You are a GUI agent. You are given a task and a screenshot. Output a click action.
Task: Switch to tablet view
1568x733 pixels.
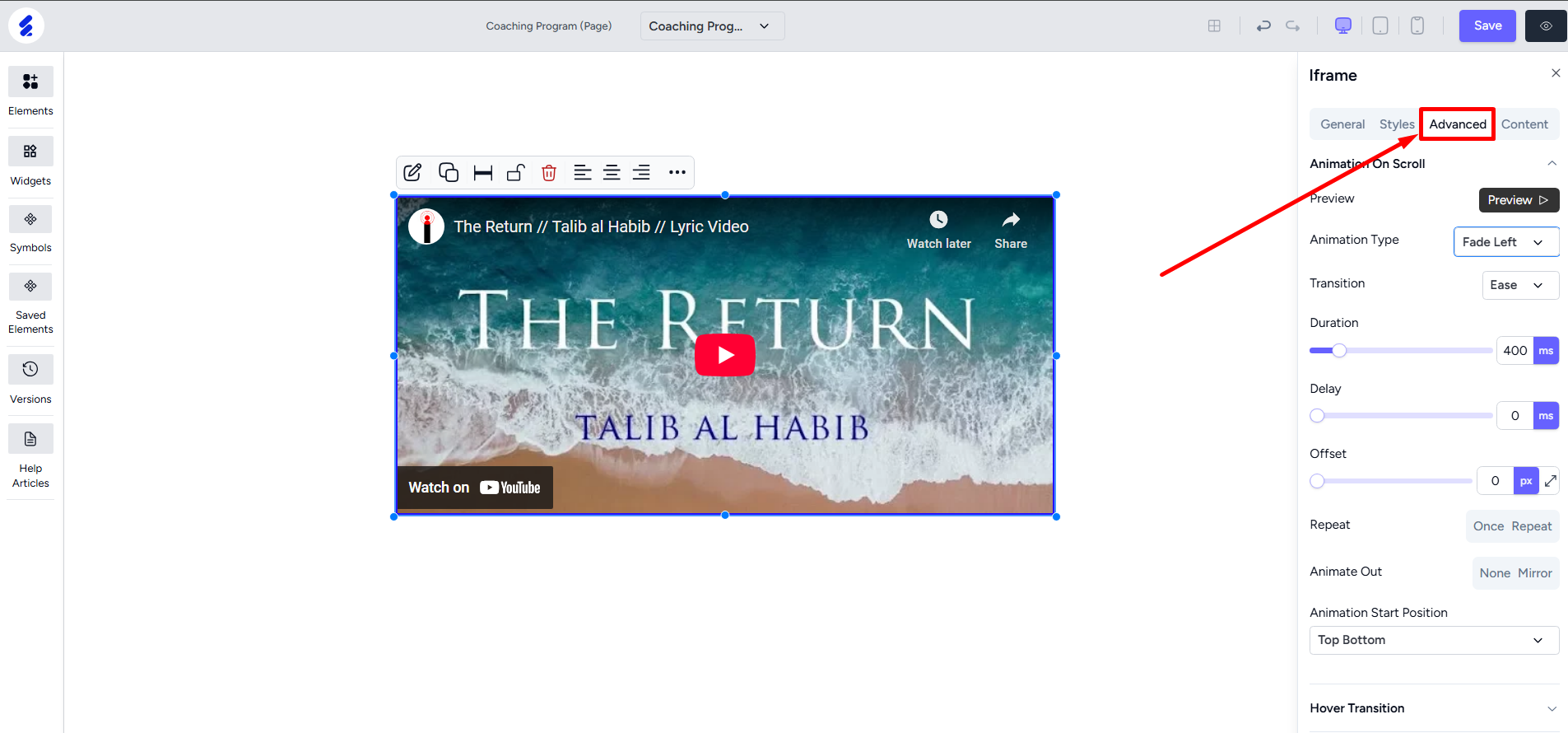[x=1380, y=26]
